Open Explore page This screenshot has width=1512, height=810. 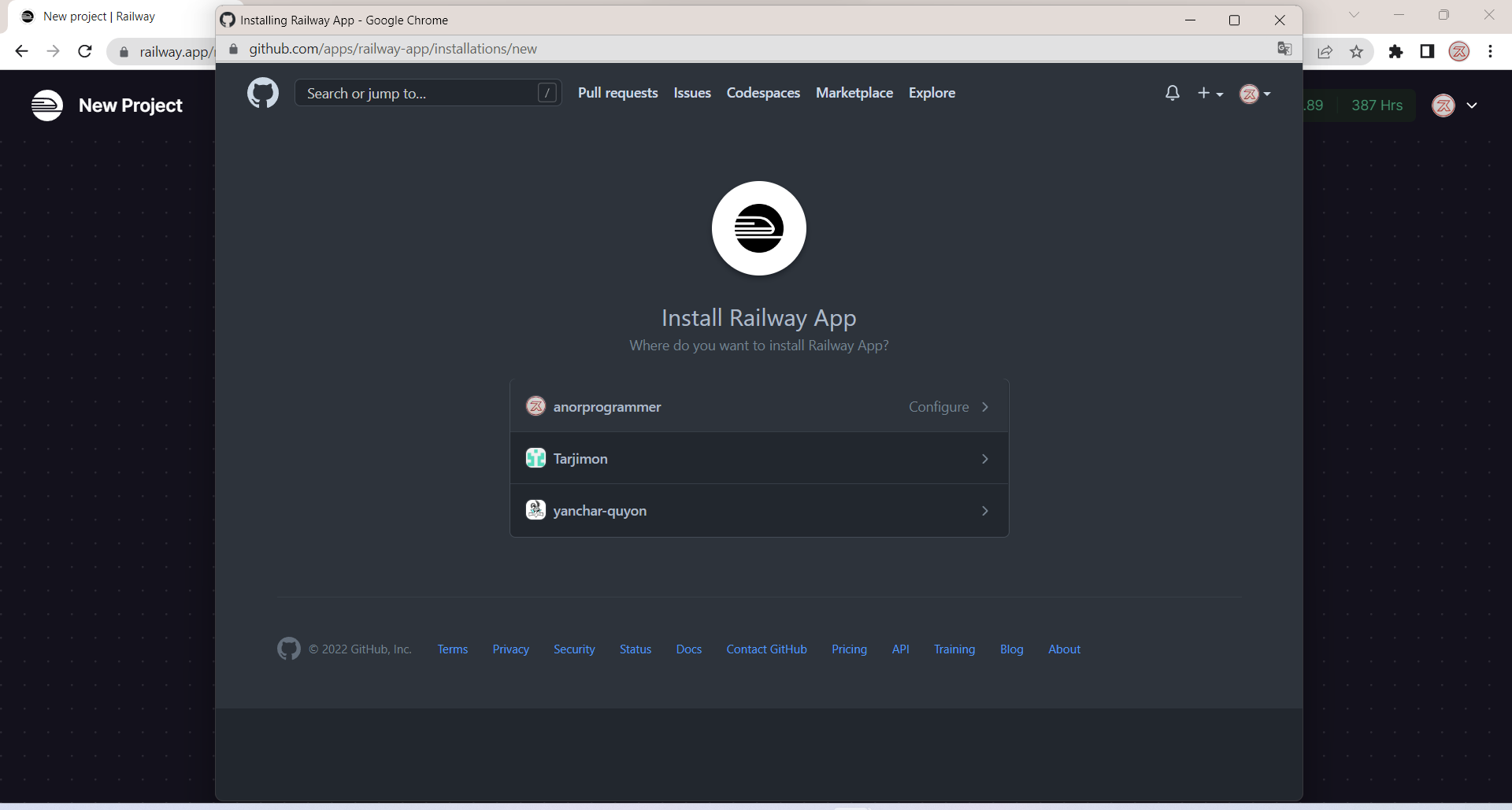click(932, 93)
